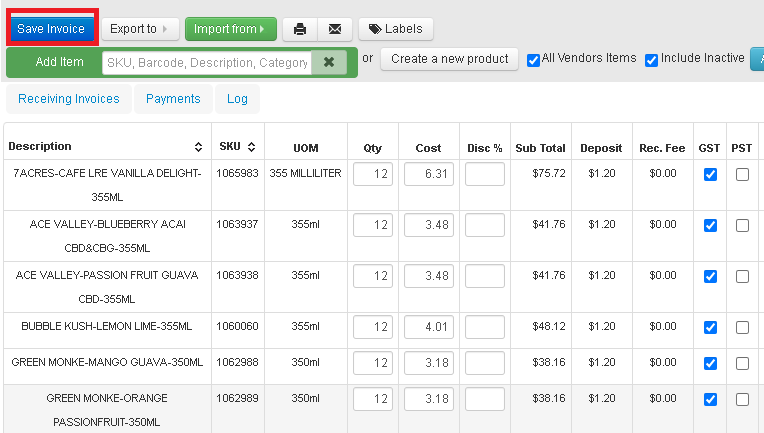This screenshot has height=433, width=764.
Task: Edit Cost for Green Monke Mango Guava
Action: click(429, 363)
